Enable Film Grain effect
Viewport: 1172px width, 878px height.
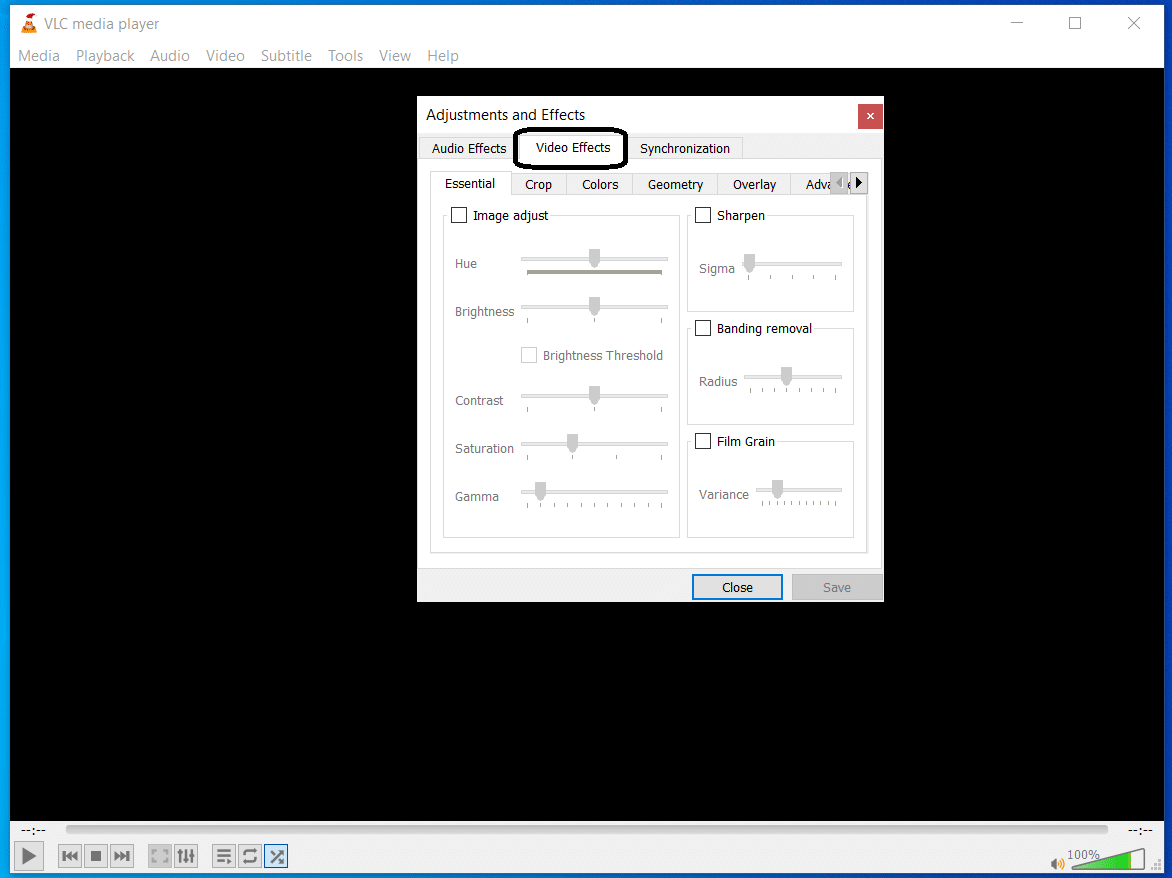click(703, 441)
